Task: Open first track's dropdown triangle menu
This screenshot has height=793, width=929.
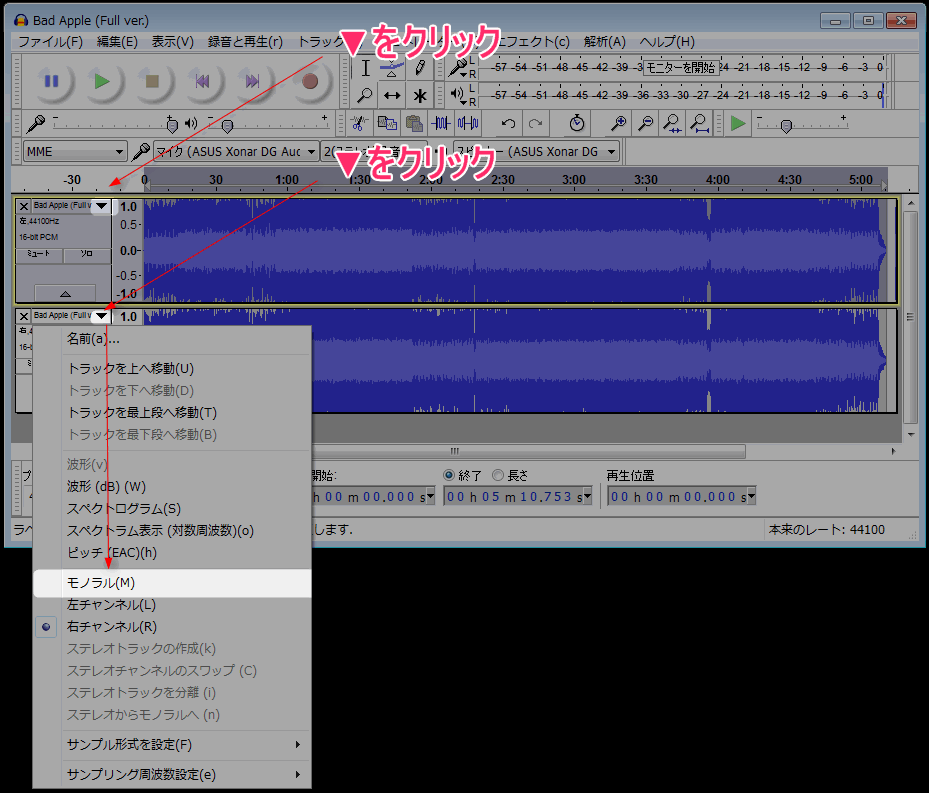Action: [101, 206]
